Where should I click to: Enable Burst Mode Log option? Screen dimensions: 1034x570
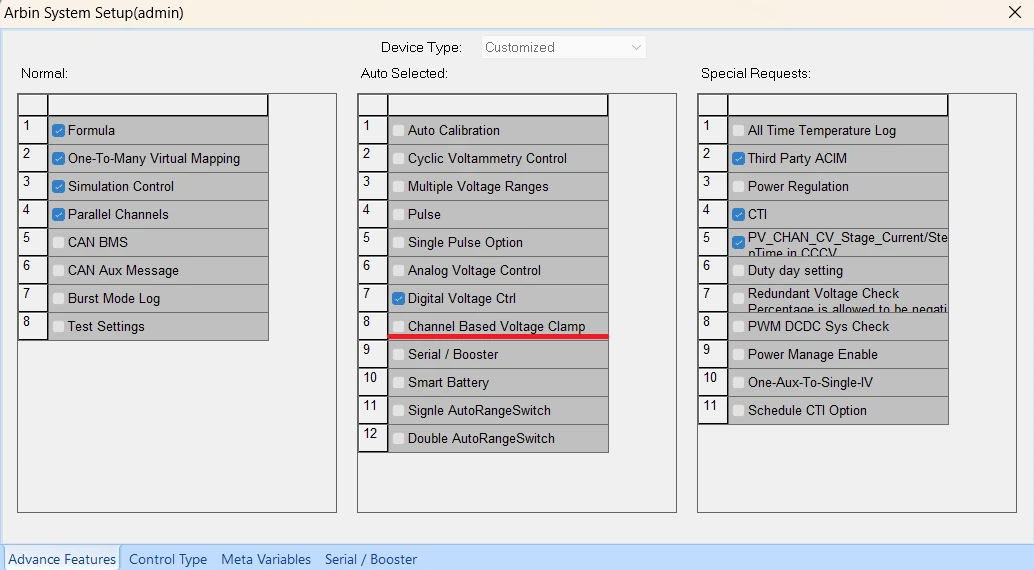click(x=58, y=298)
